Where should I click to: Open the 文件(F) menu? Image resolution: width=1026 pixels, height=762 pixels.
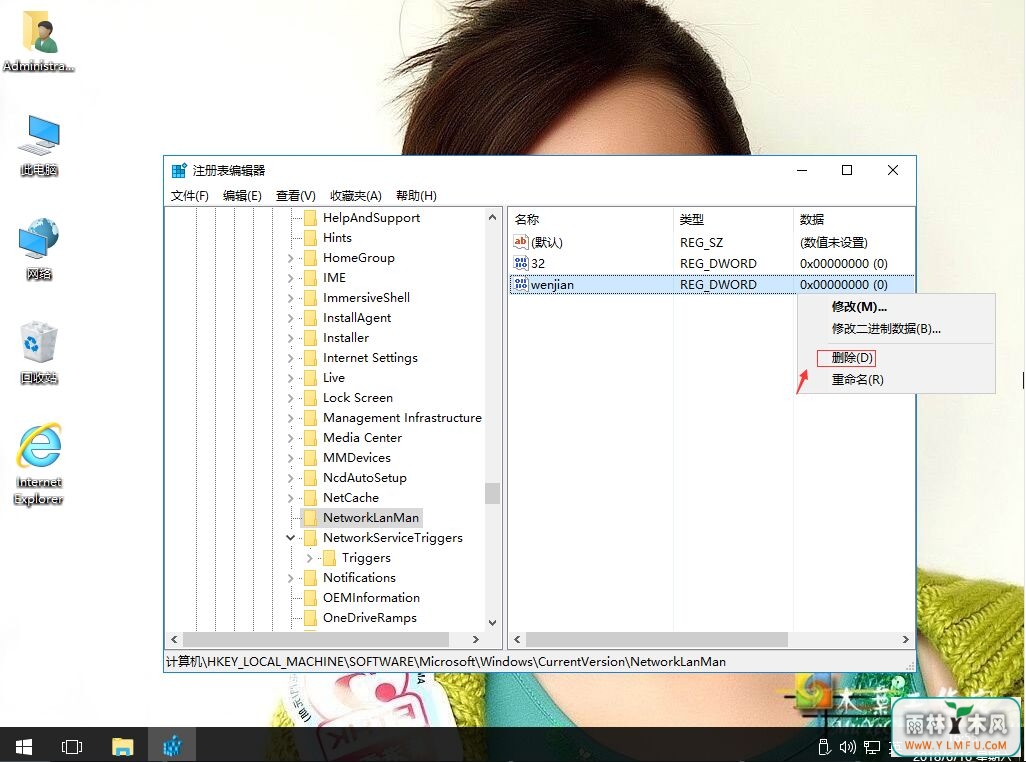190,196
